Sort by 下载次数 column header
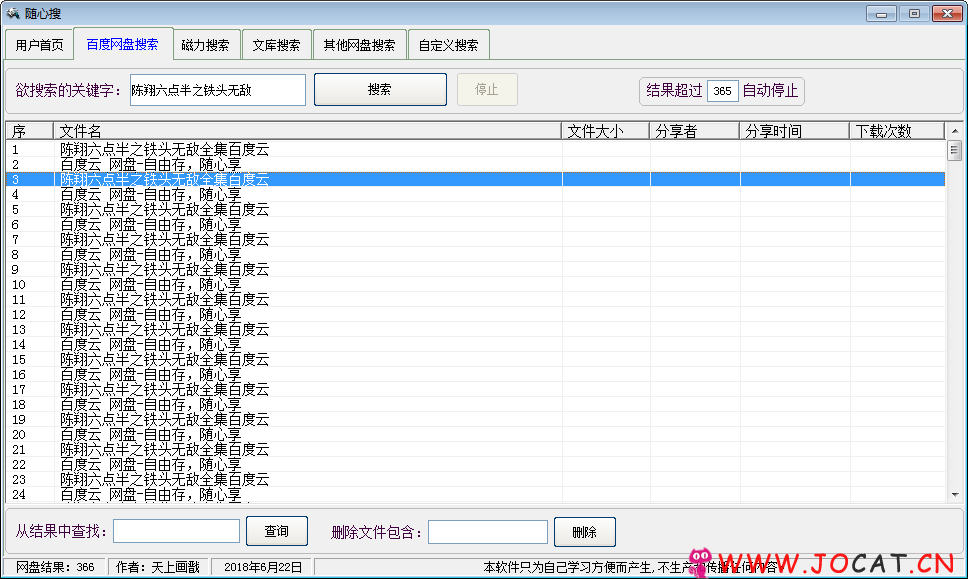The height and width of the screenshot is (579, 968). (896, 131)
